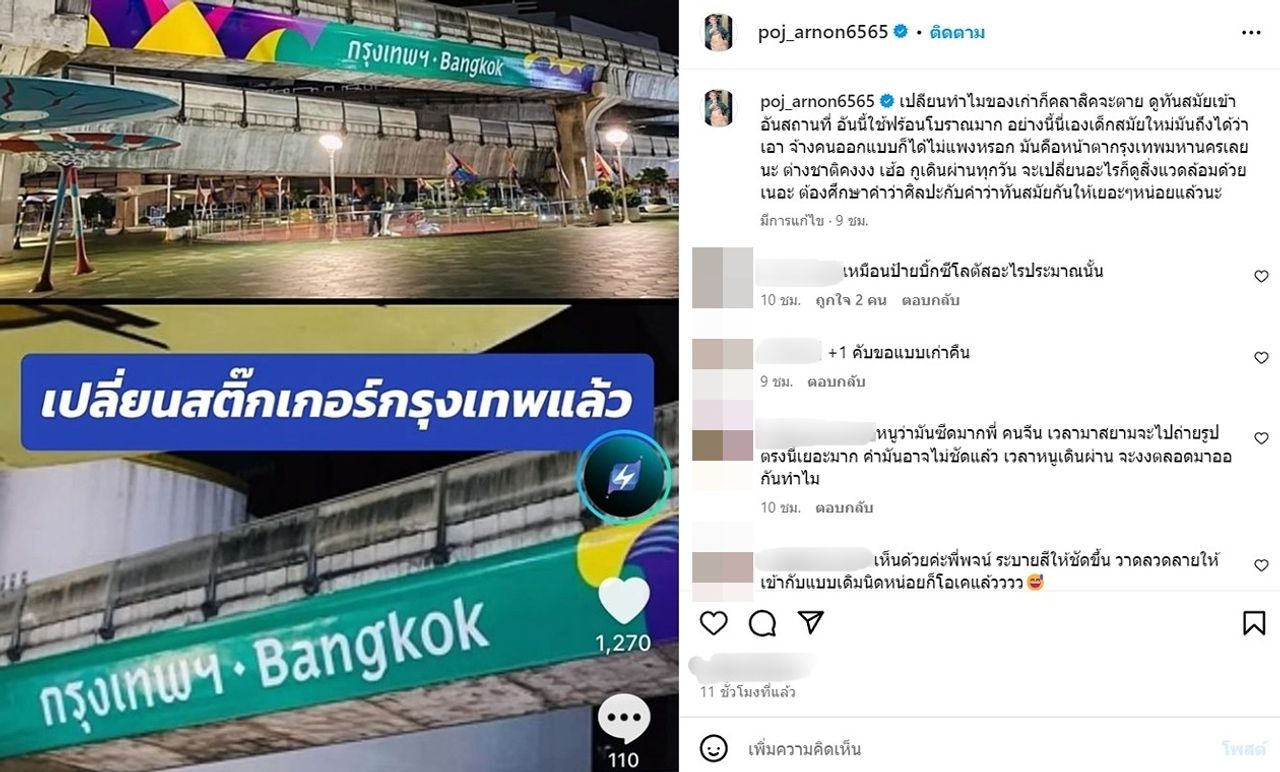
Task: Like the comment starting with เห็นด้วยค่ะพี่พจน์
Action: [1261, 566]
